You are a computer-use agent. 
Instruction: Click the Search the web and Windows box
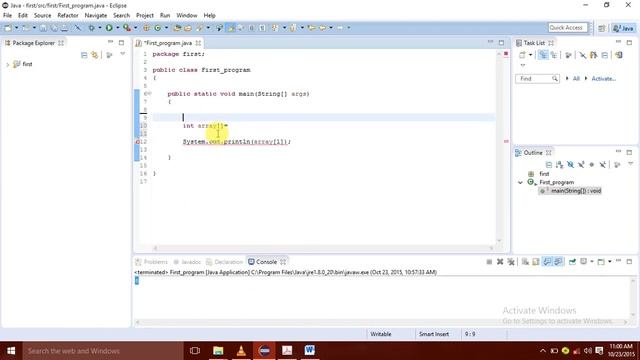pos(103,351)
